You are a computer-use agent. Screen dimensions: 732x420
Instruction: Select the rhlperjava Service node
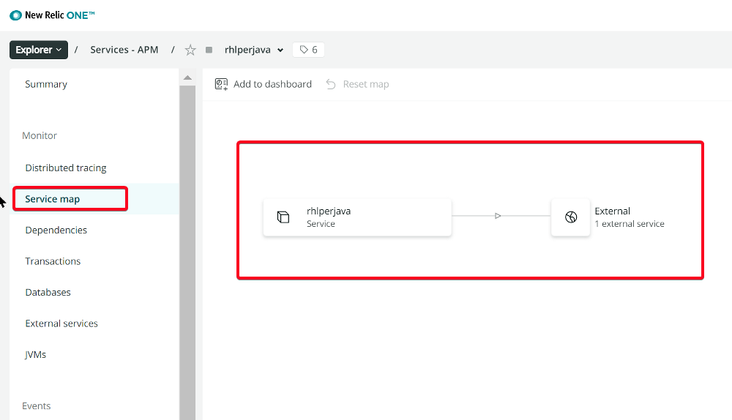pyautogui.click(x=357, y=217)
